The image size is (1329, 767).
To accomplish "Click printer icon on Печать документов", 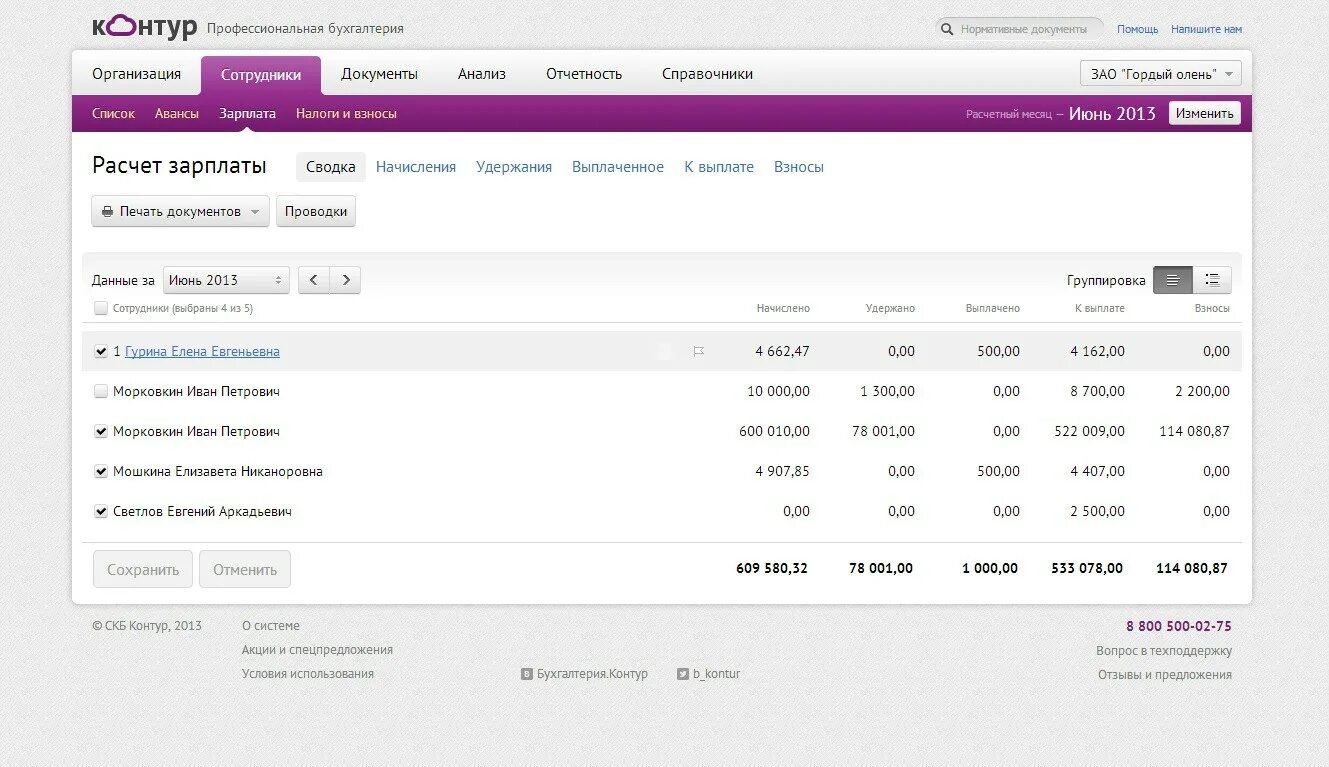I will pos(107,212).
